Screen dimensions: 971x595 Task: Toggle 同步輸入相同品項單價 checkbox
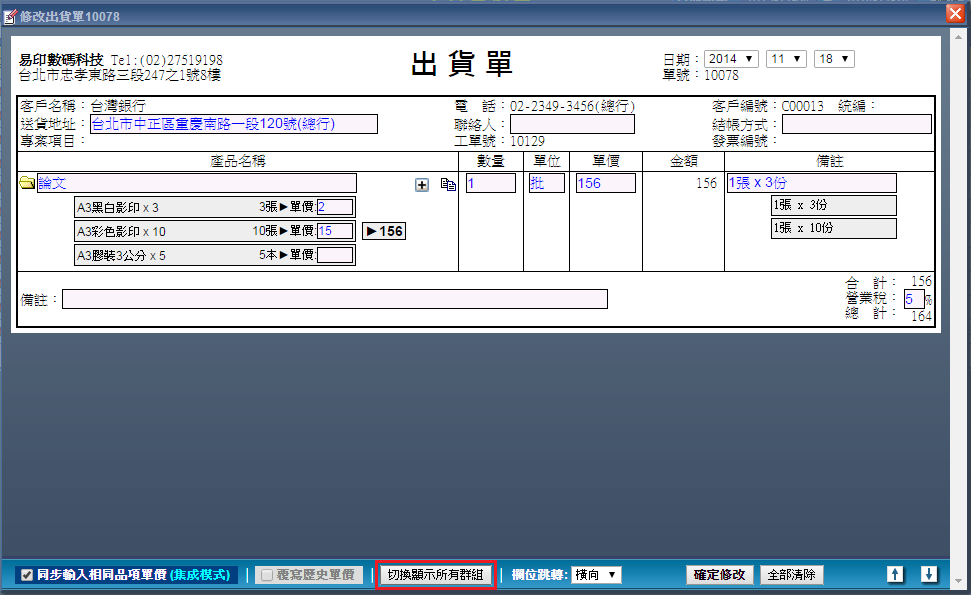pos(27,575)
